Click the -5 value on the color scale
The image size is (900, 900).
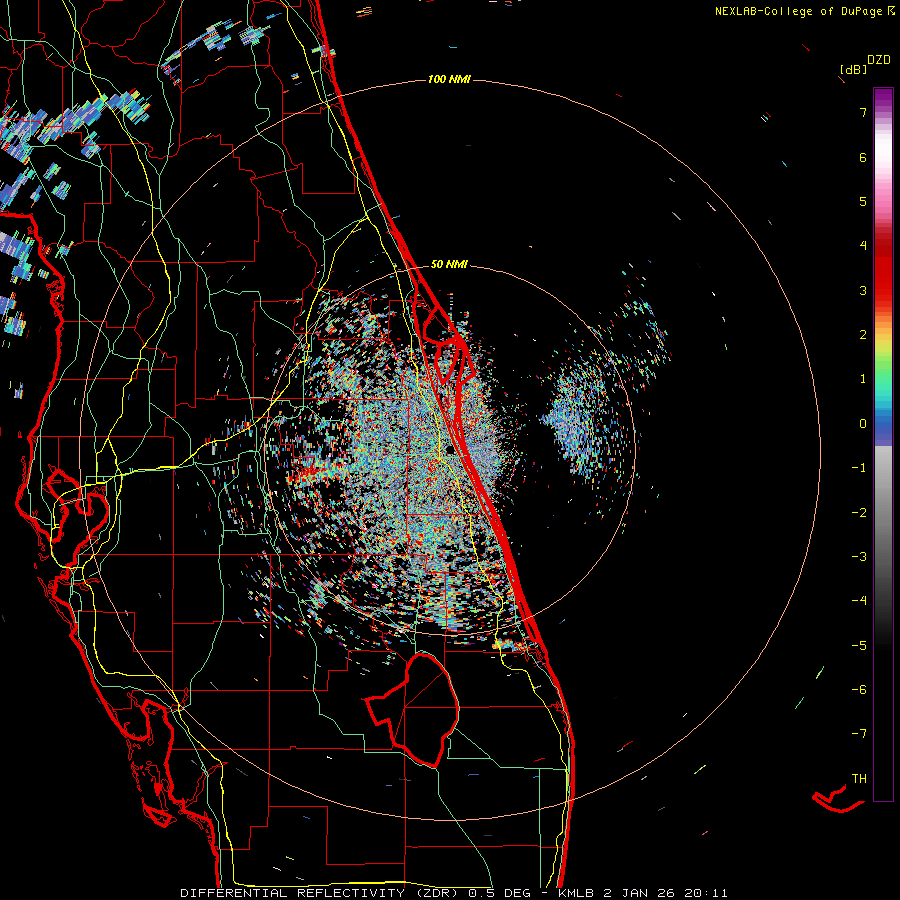tap(859, 645)
